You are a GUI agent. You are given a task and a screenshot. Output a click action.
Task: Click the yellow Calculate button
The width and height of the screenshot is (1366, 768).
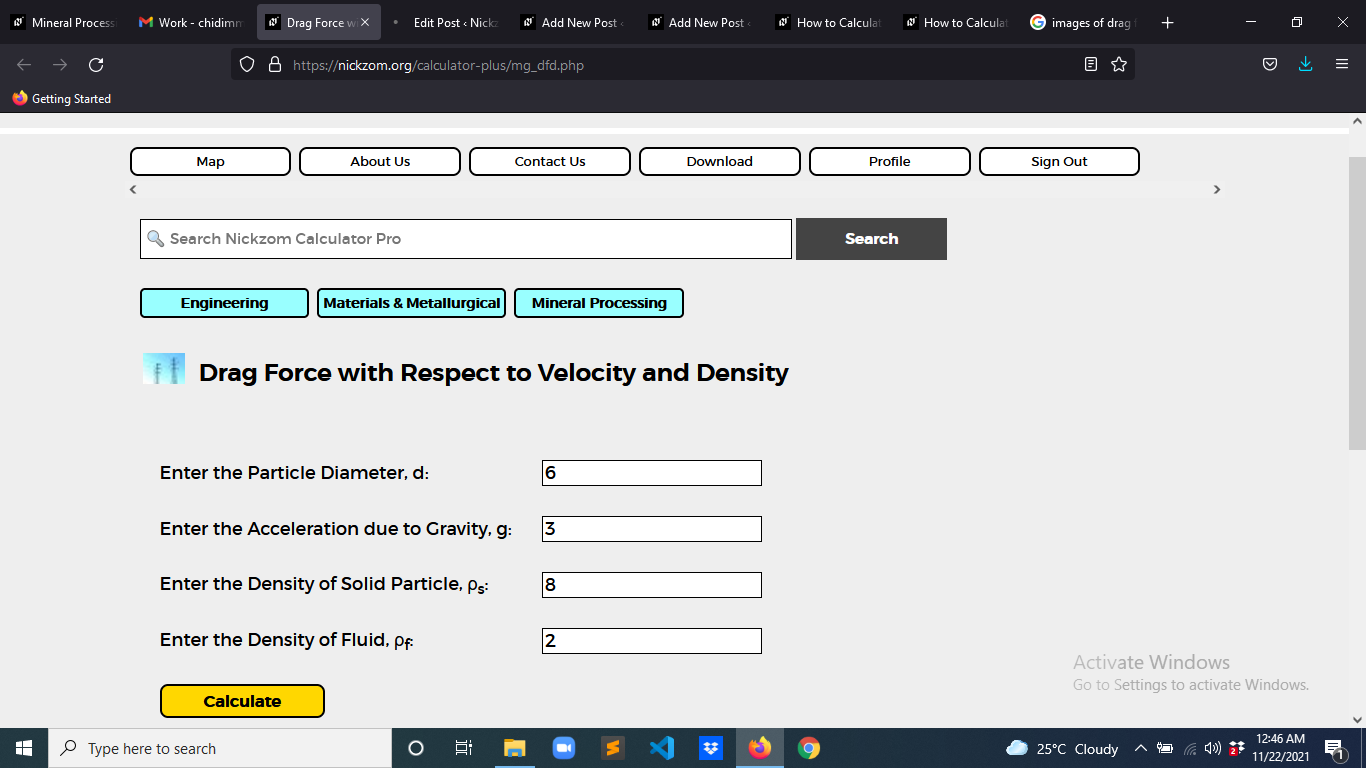click(242, 701)
